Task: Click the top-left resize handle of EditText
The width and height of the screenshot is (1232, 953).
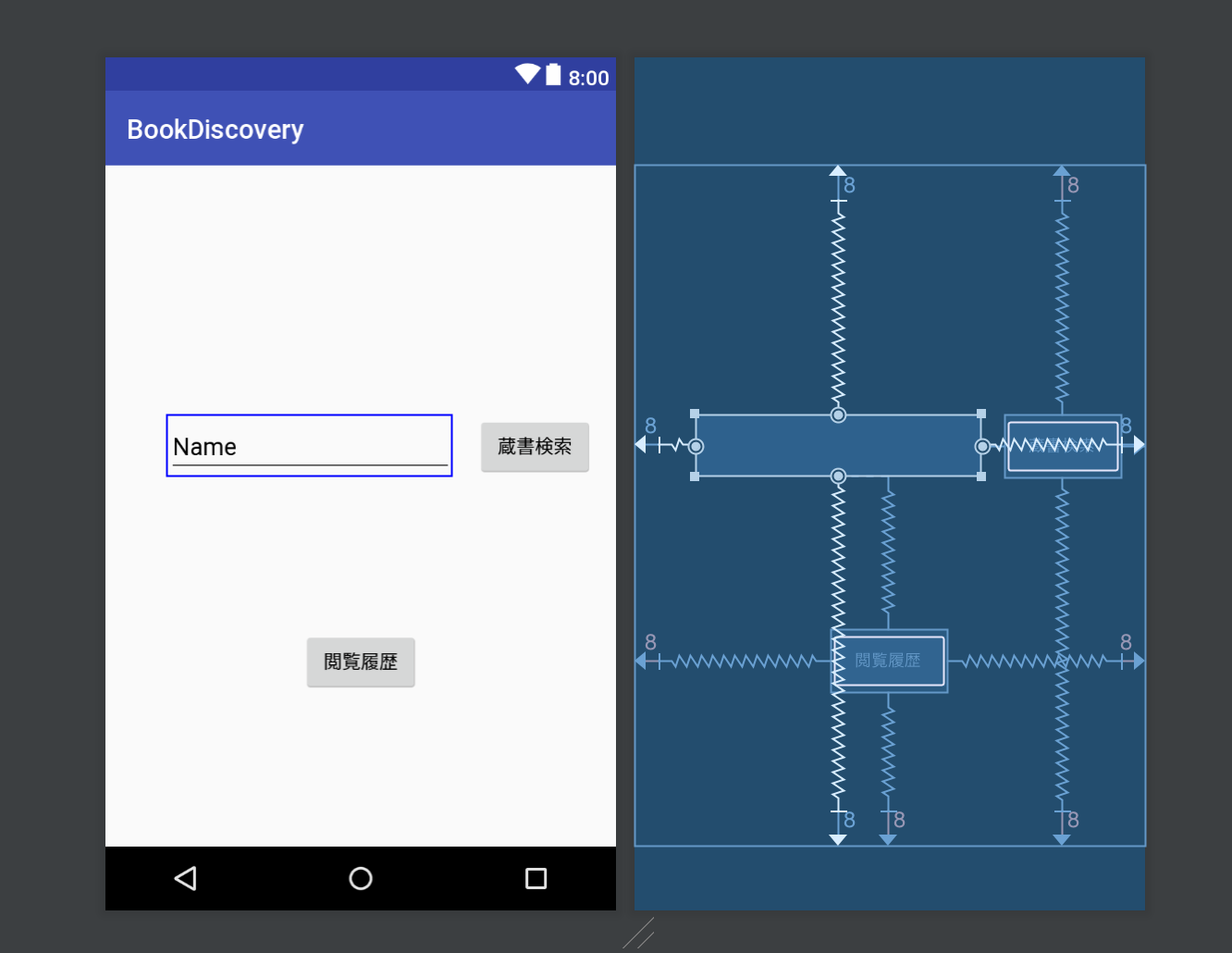Action: tap(695, 414)
